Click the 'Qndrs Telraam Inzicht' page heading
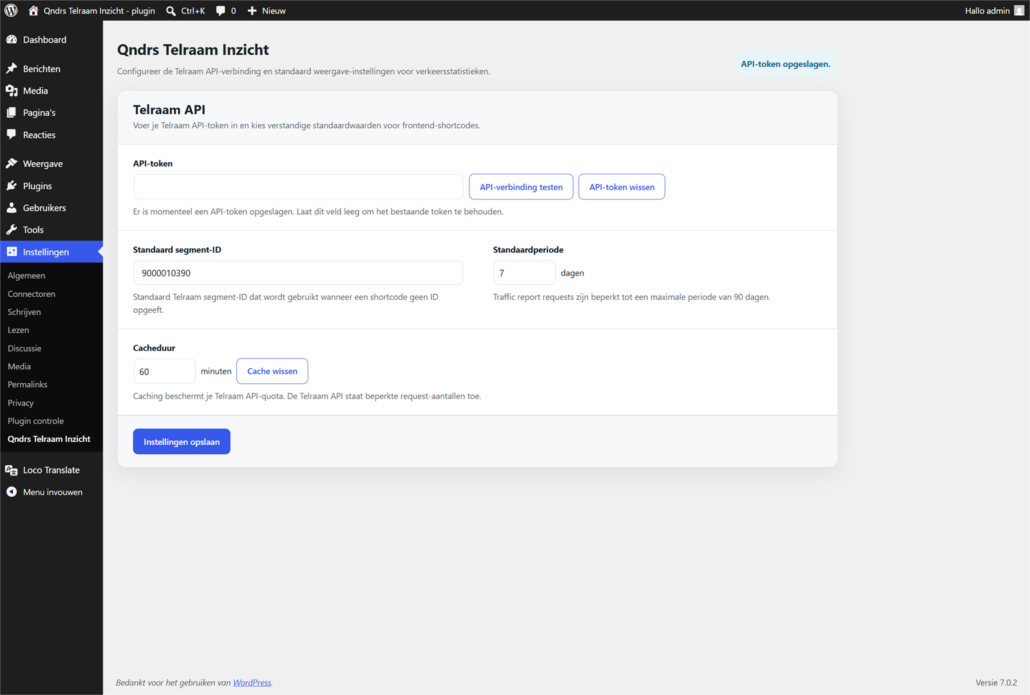 (193, 50)
